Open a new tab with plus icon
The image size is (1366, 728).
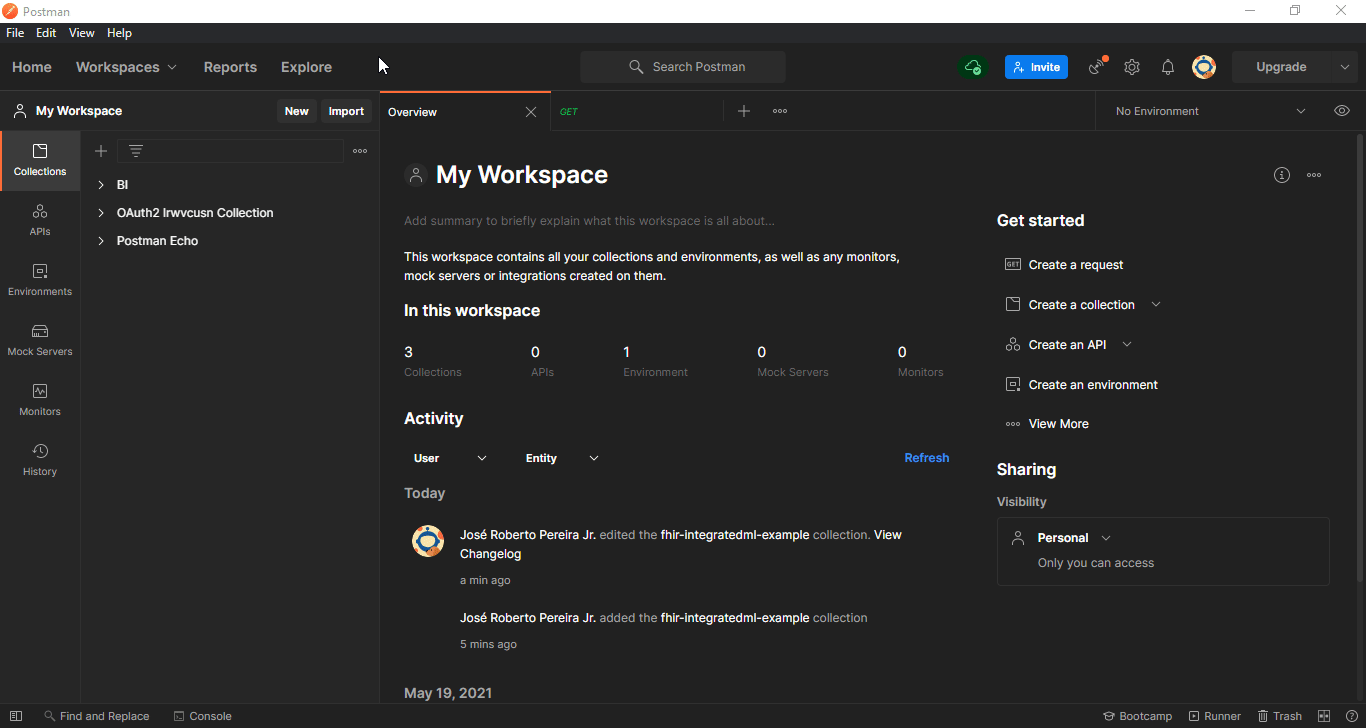744,111
